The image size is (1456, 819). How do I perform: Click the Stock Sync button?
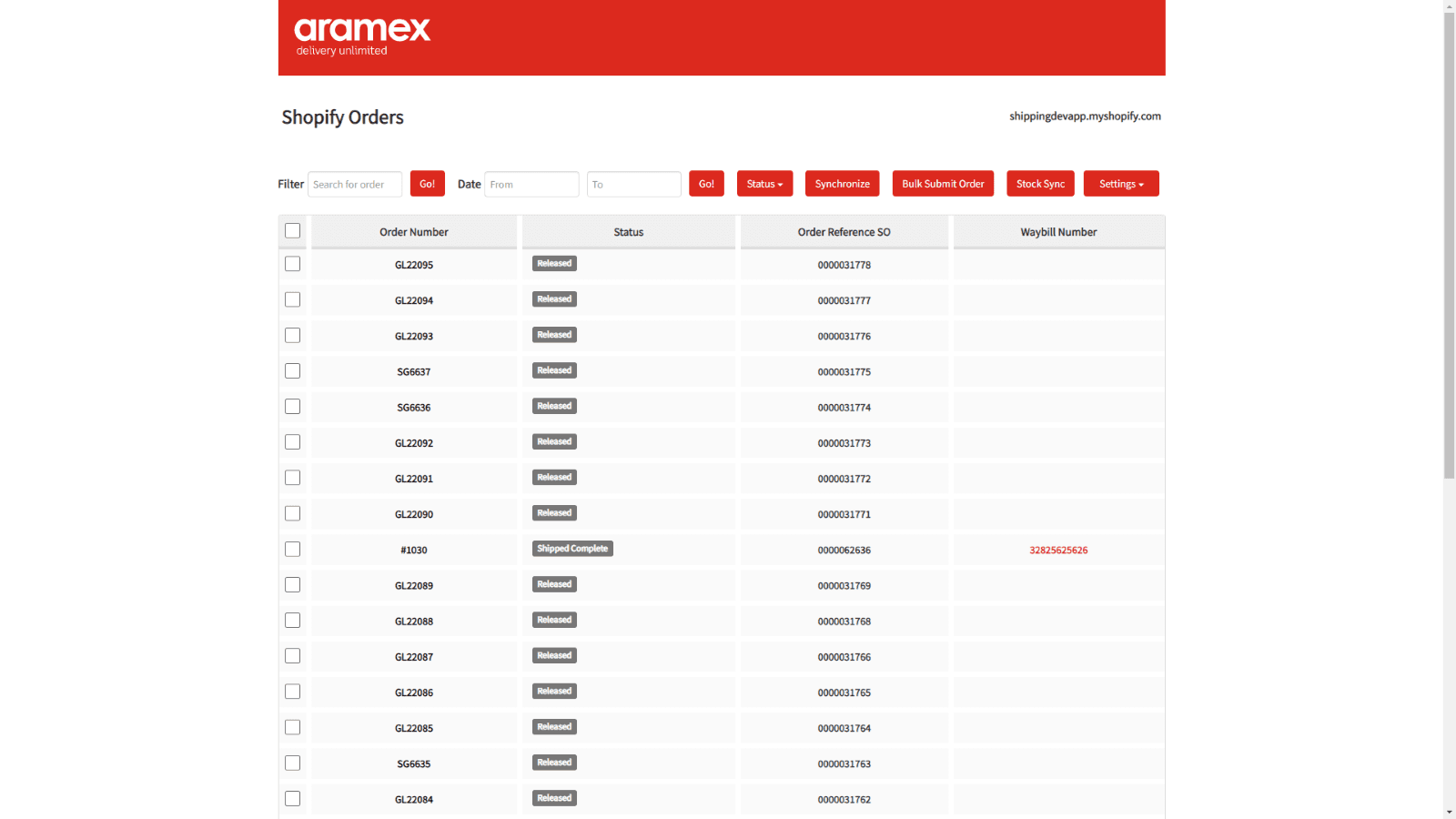click(1040, 183)
